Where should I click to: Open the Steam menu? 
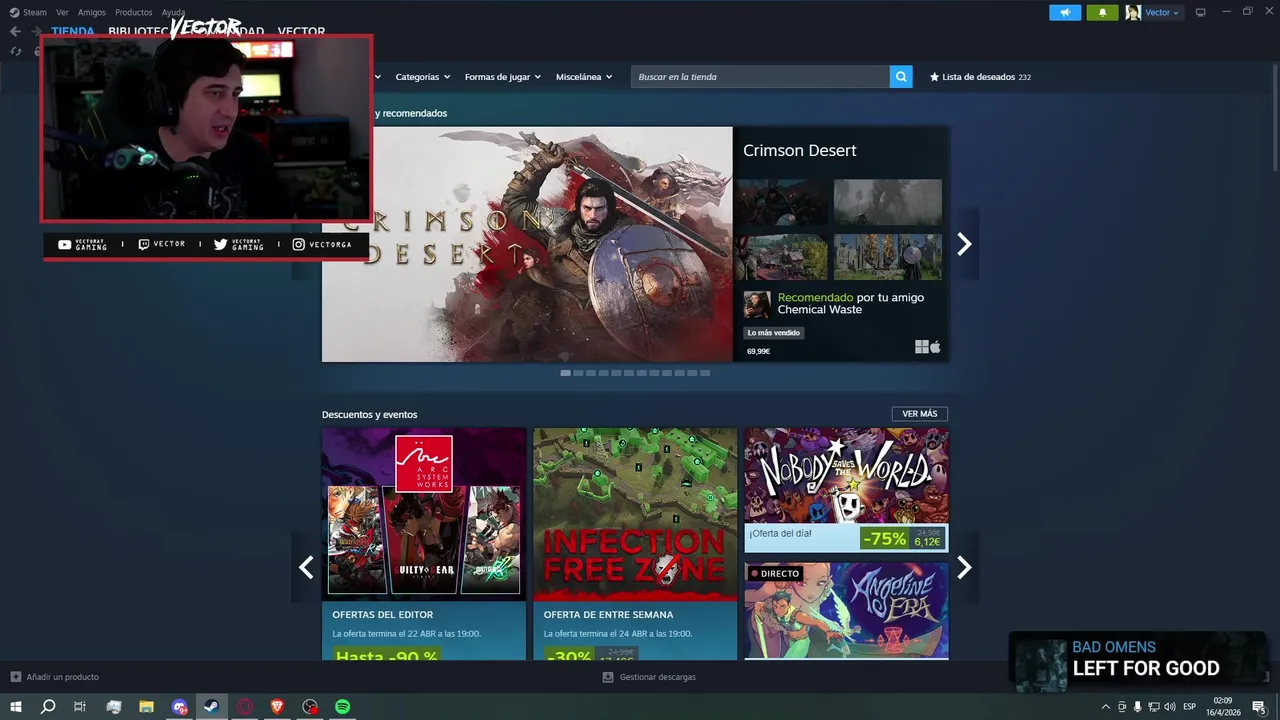(x=34, y=13)
